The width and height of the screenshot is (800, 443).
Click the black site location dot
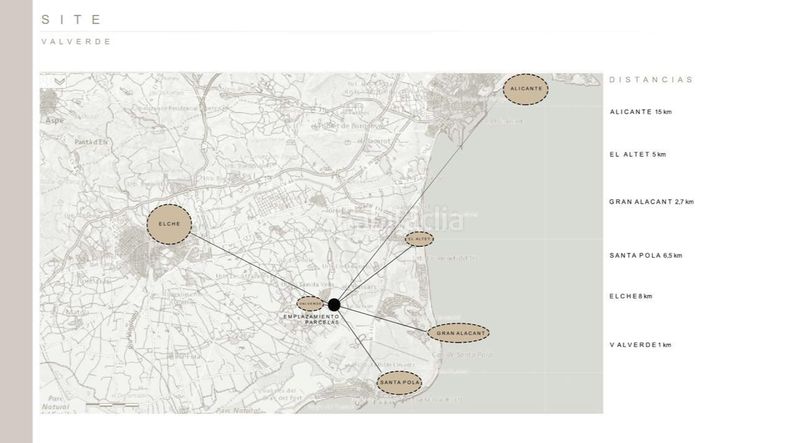point(334,305)
